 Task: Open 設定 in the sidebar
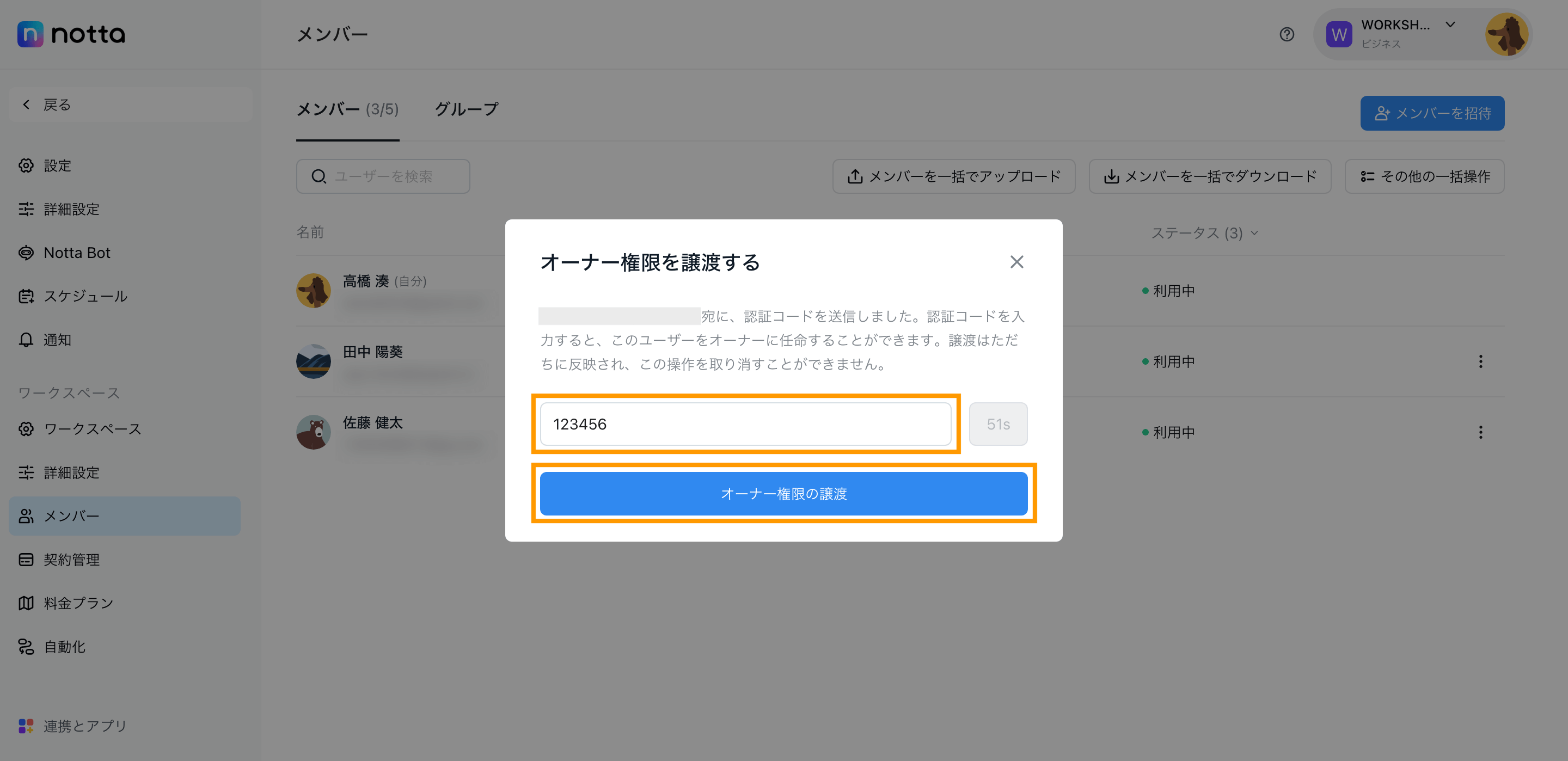pos(125,165)
